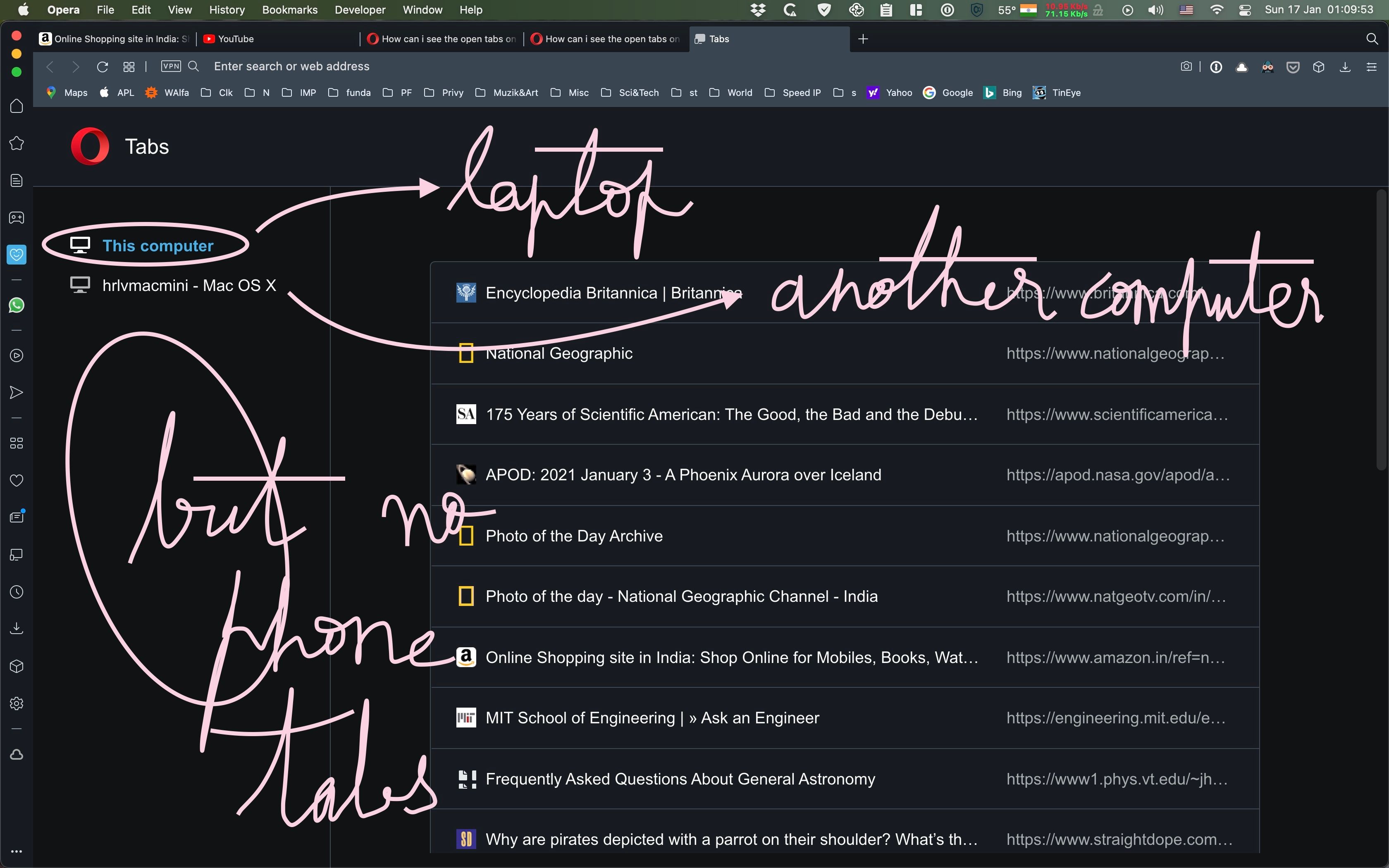1389x868 pixels.
Task: Open WhatsApp in the Opera sidebar
Action: [x=17, y=305]
